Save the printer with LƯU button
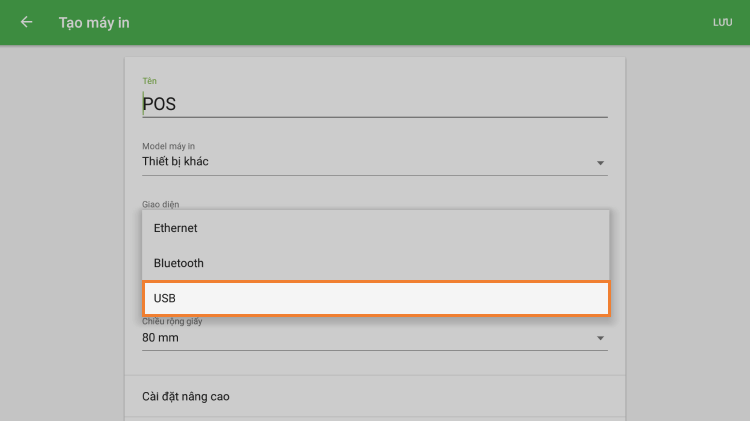The width and height of the screenshot is (750, 421). (722, 22)
